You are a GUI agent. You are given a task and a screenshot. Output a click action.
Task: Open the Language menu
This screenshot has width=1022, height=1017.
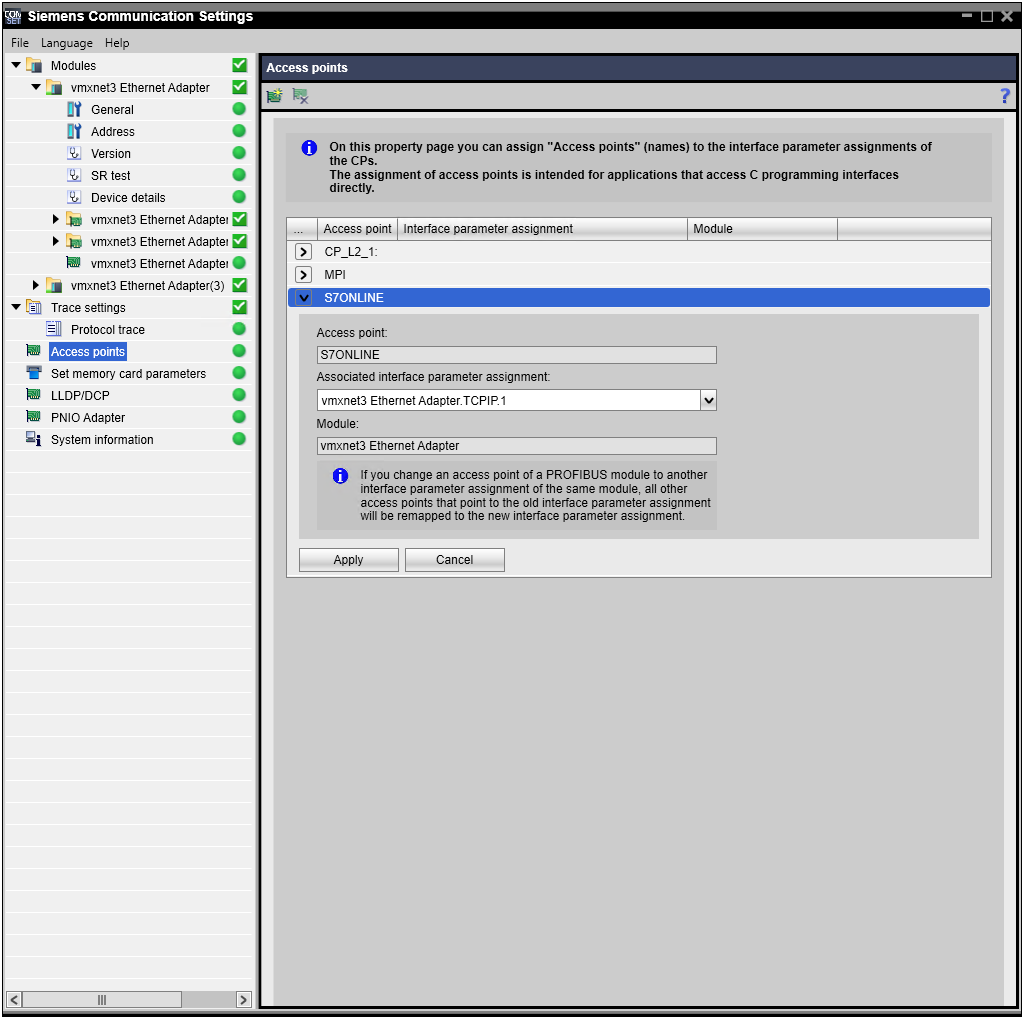click(x=67, y=43)
